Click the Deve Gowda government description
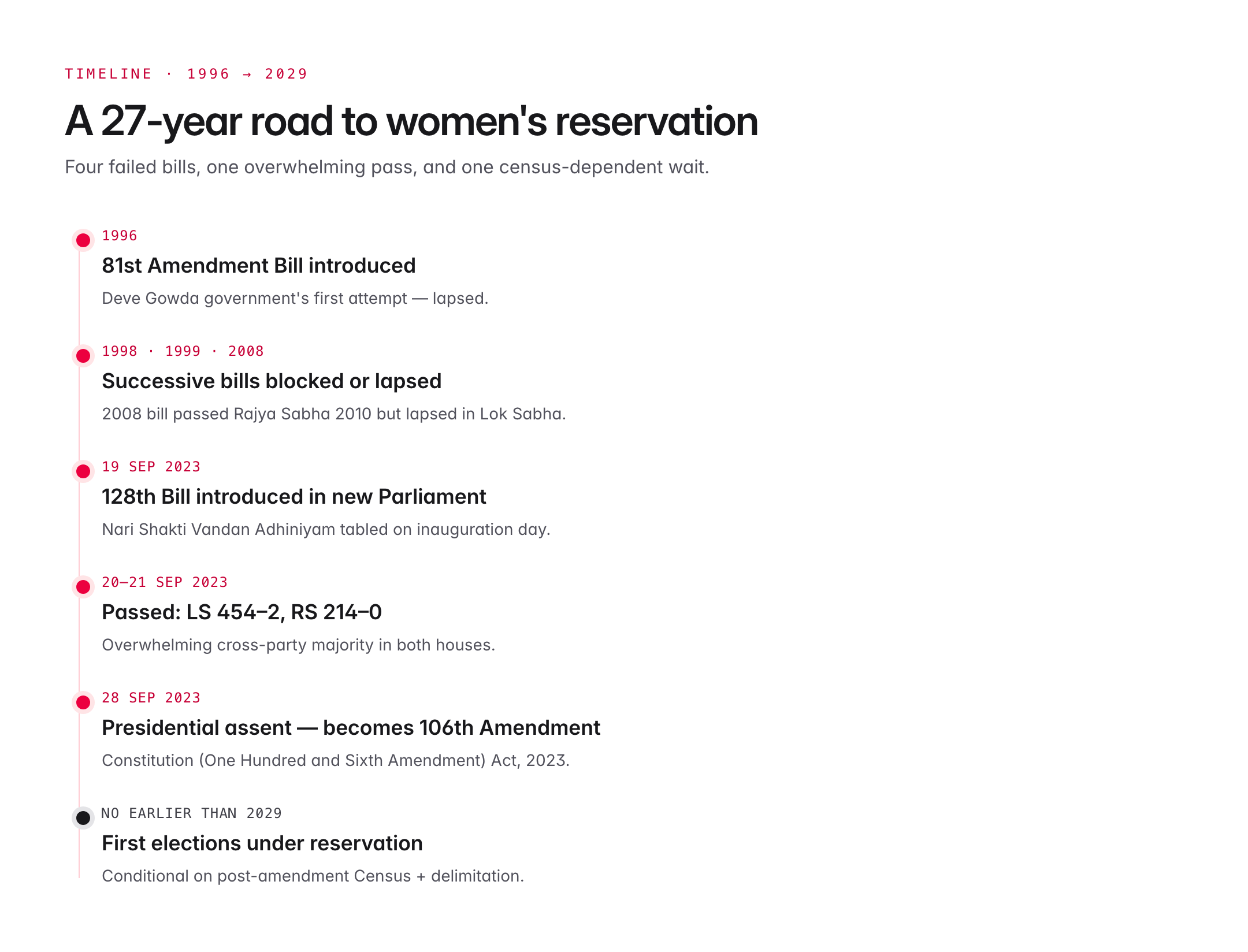This screenshot has width=1248, height=952. tap(295, 299)
